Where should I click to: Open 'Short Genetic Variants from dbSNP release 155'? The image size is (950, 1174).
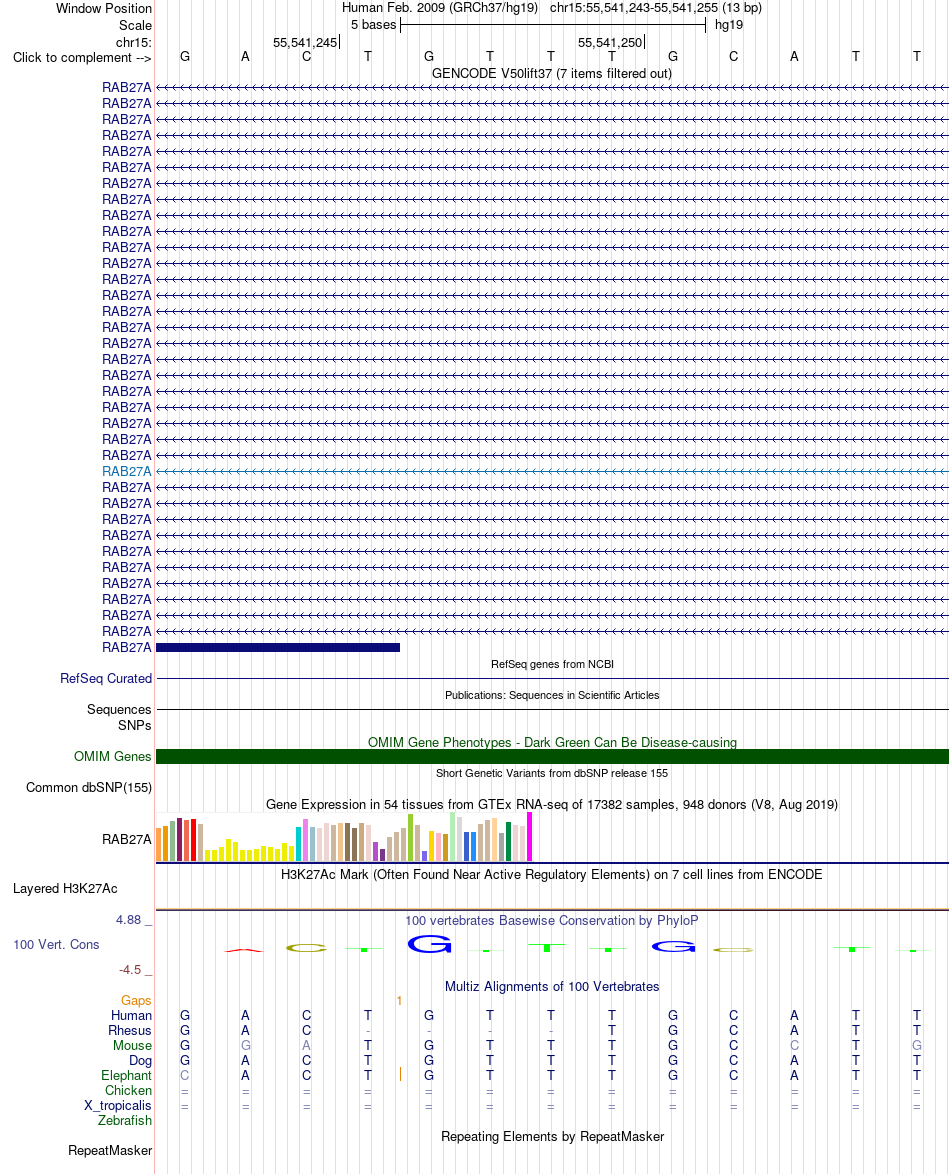tap(552, 773)
